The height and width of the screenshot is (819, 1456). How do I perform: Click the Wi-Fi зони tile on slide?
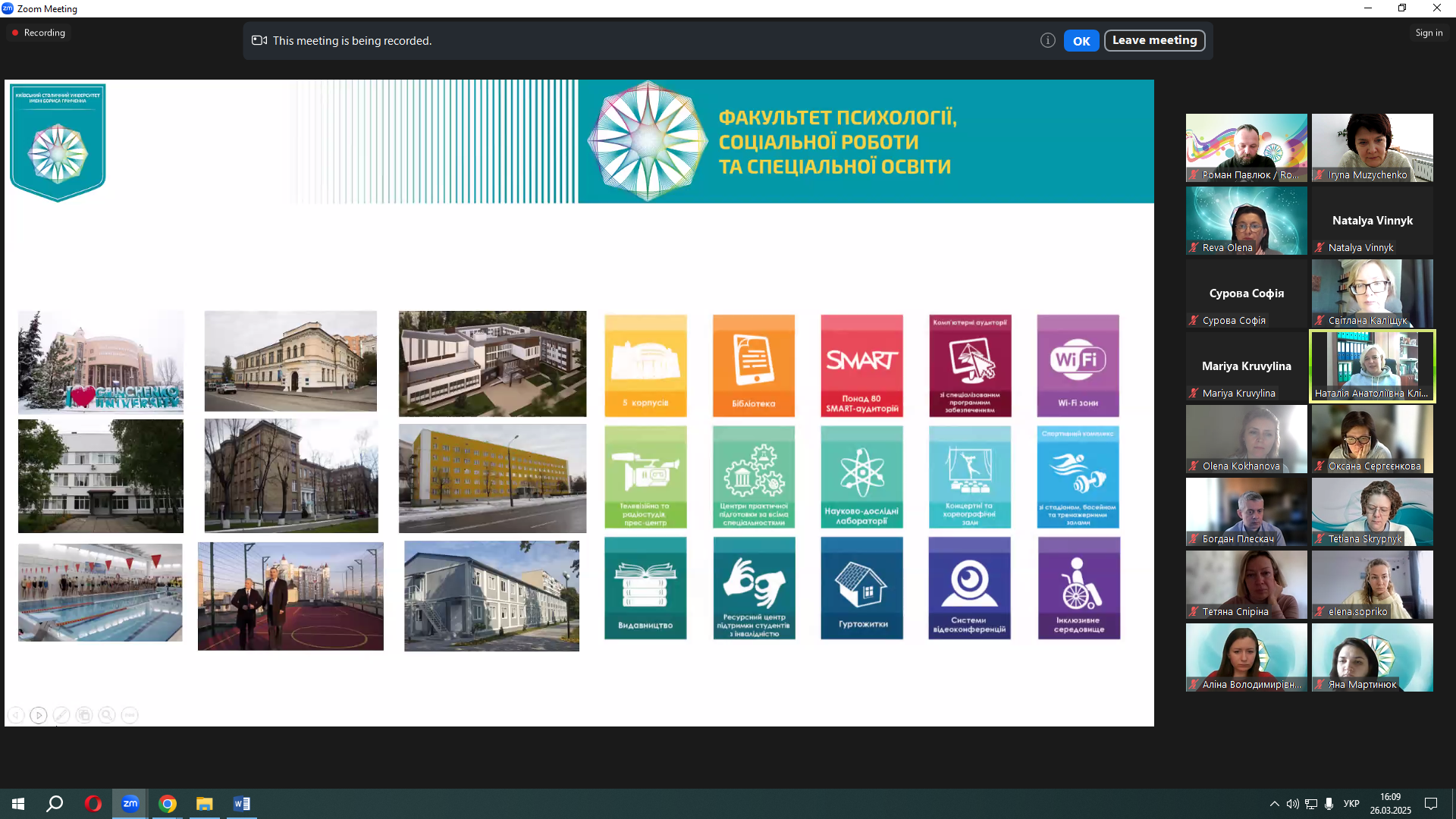[1078, 366]
